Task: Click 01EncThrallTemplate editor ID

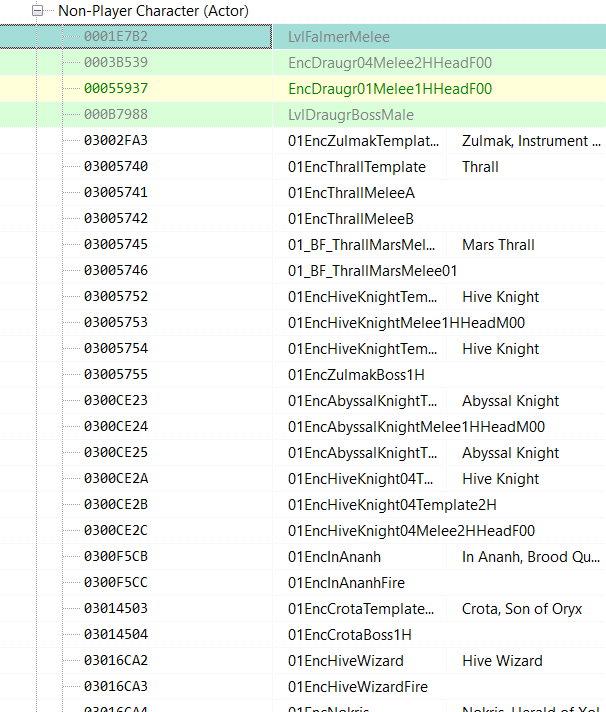Action: 357,167
